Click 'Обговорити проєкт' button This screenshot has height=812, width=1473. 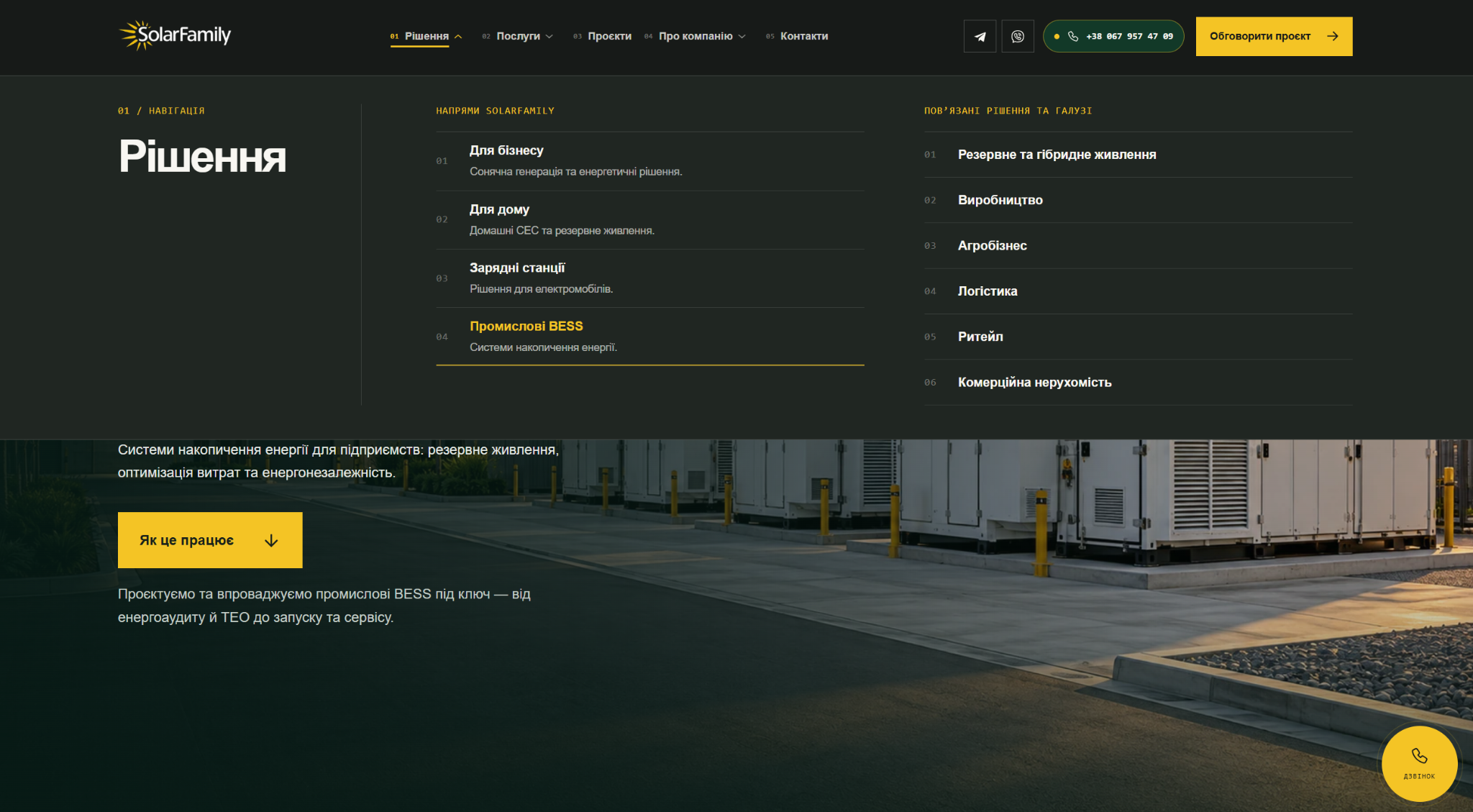click(1274, 36)
